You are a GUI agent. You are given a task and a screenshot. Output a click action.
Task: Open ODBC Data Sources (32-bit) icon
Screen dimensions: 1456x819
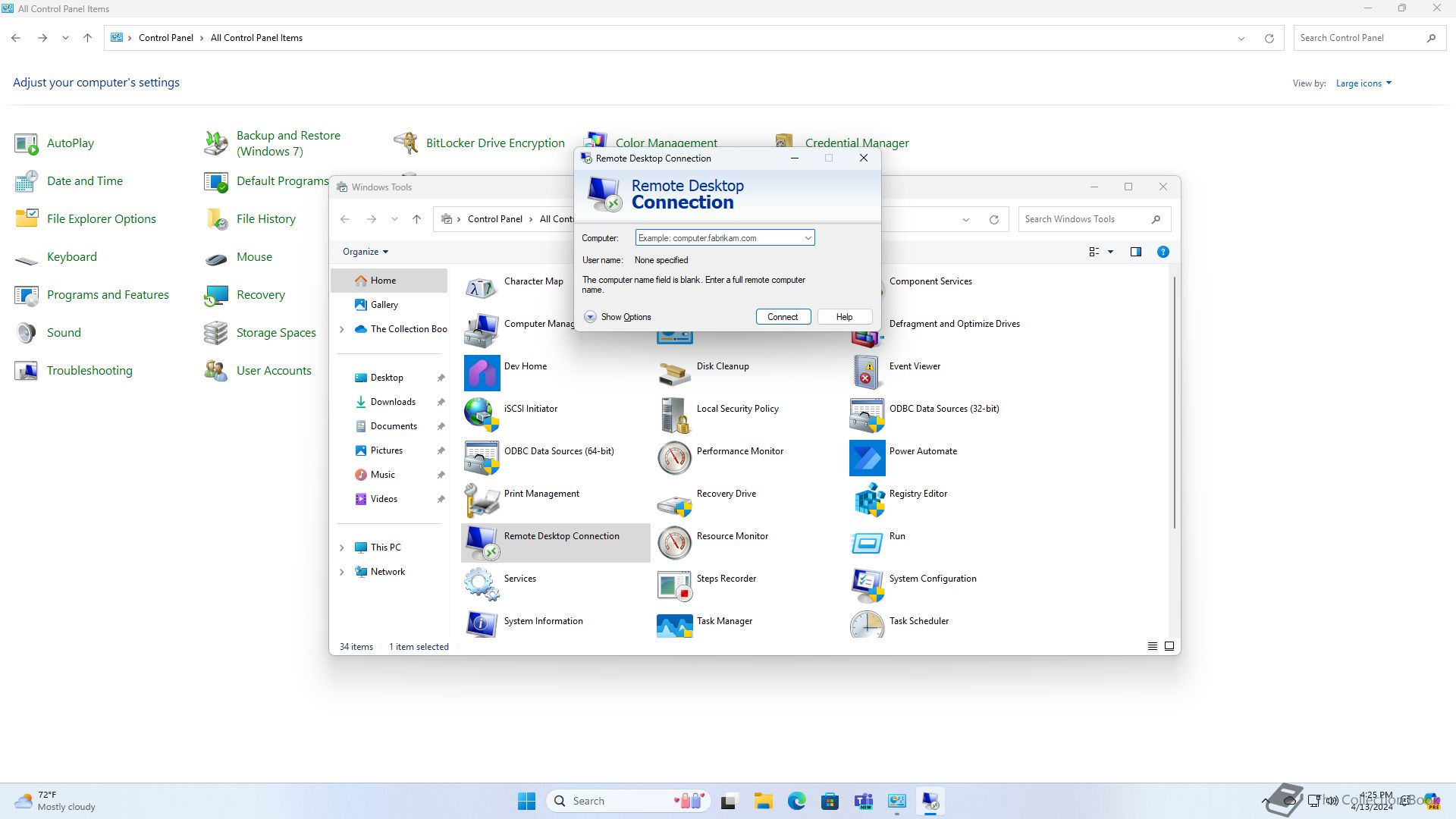[x=867, y=416]
